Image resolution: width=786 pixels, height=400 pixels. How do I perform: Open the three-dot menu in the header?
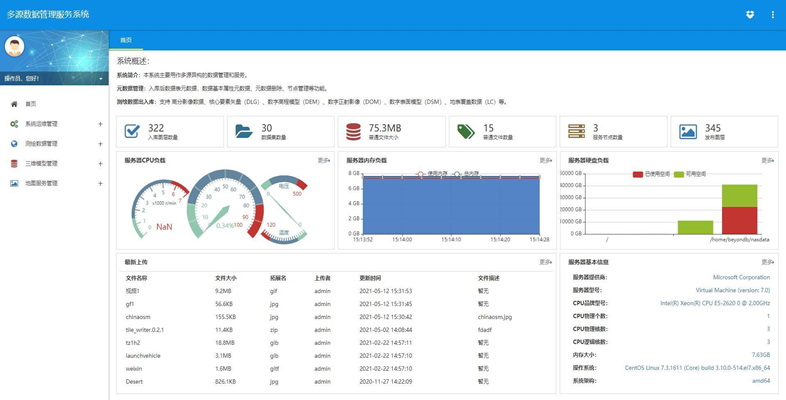point(773,14)
